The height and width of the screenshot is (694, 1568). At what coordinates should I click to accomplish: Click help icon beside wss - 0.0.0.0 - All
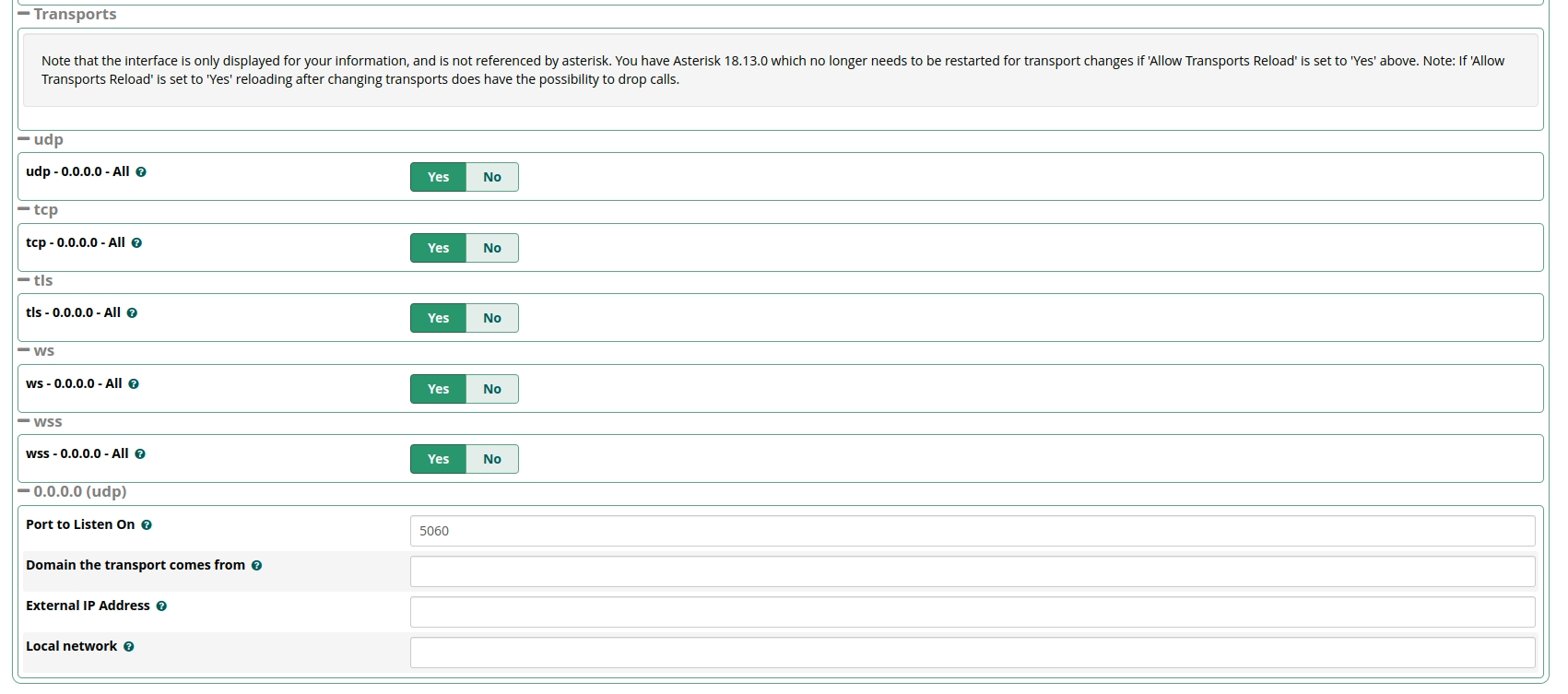coord(140,454)
